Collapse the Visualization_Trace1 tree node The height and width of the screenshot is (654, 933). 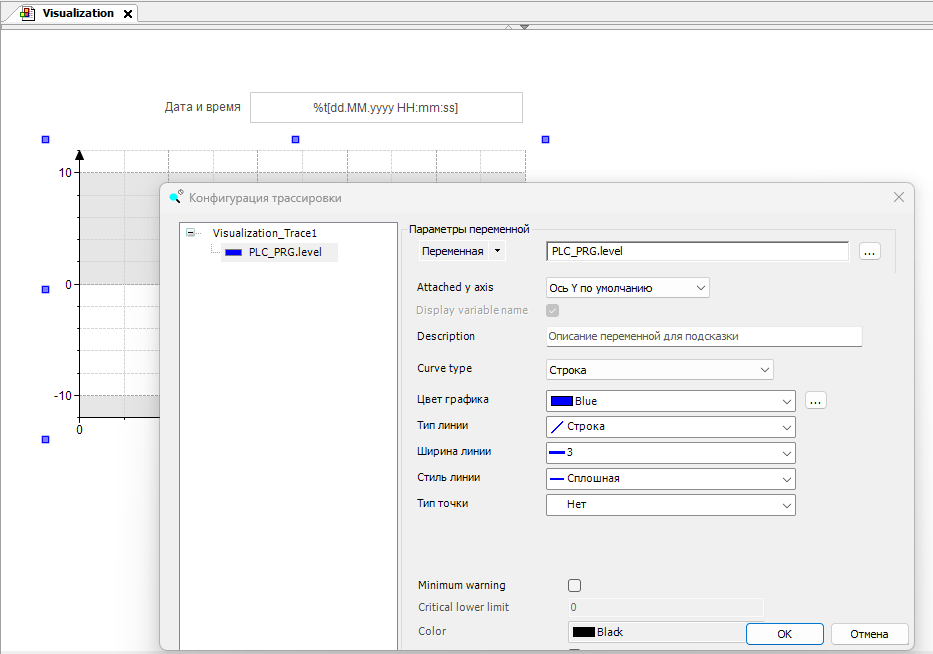pos(191,233)
